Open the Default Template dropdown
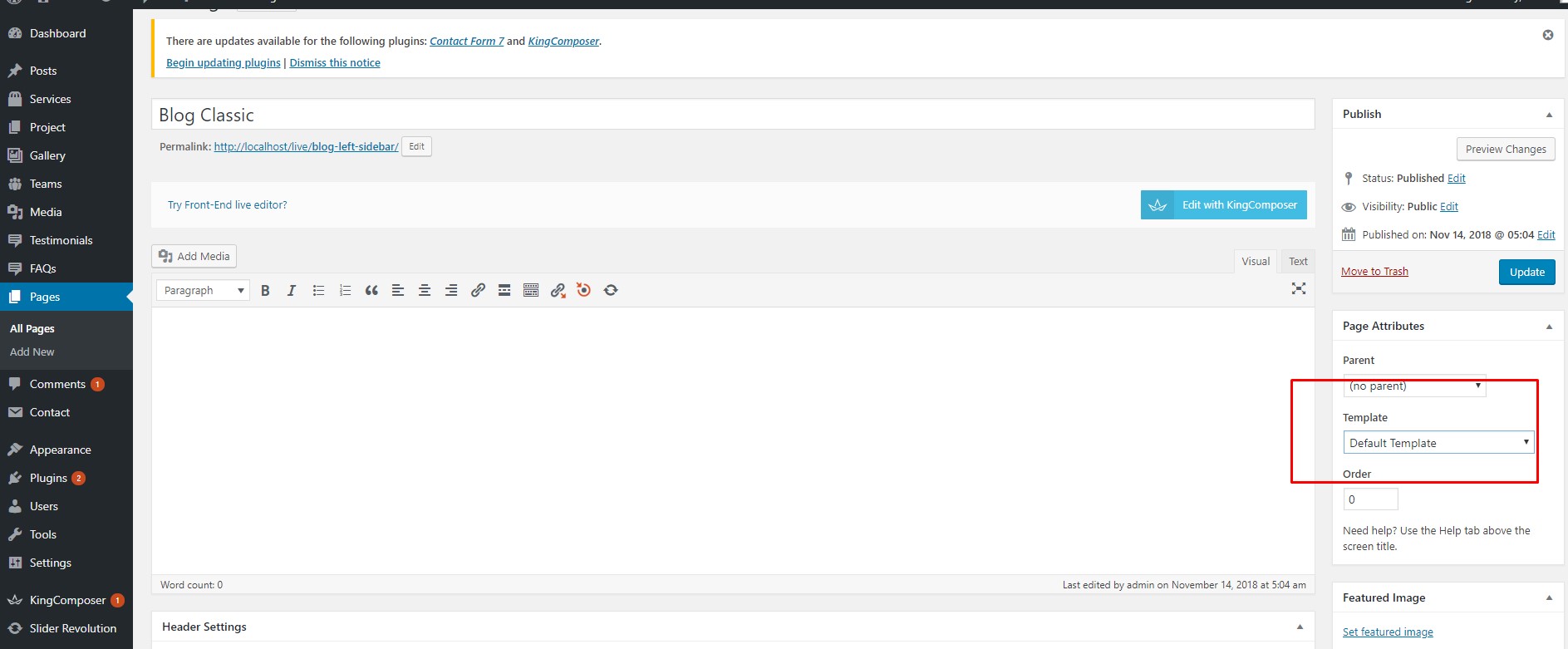 point(1438,443)
